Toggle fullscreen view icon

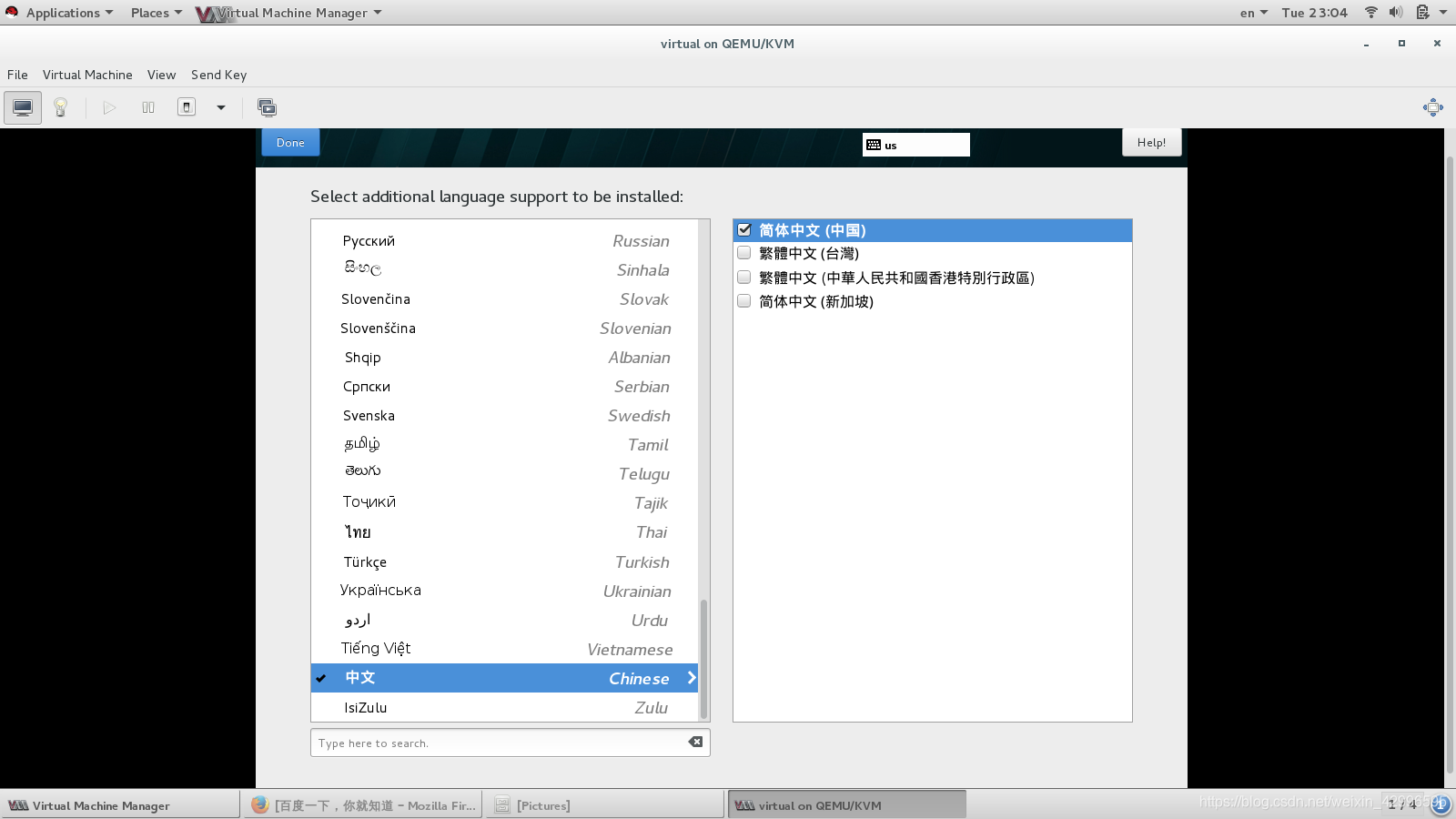pyautogui.click(x=1433, y=107)
